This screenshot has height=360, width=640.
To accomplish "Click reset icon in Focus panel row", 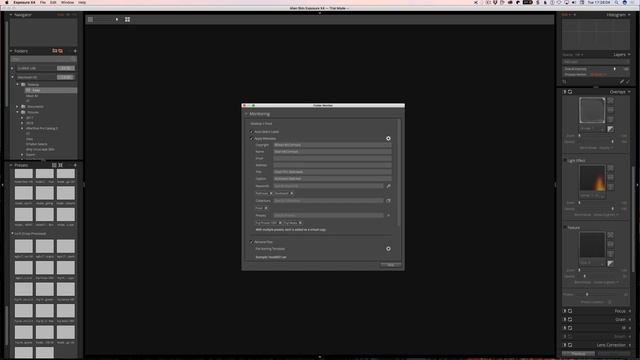I will tap(570, 311).
